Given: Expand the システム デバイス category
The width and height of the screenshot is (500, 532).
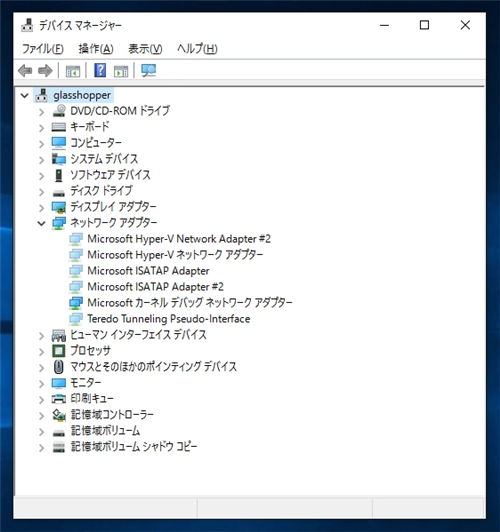Looking at the screenshot, I should point(41,160).
